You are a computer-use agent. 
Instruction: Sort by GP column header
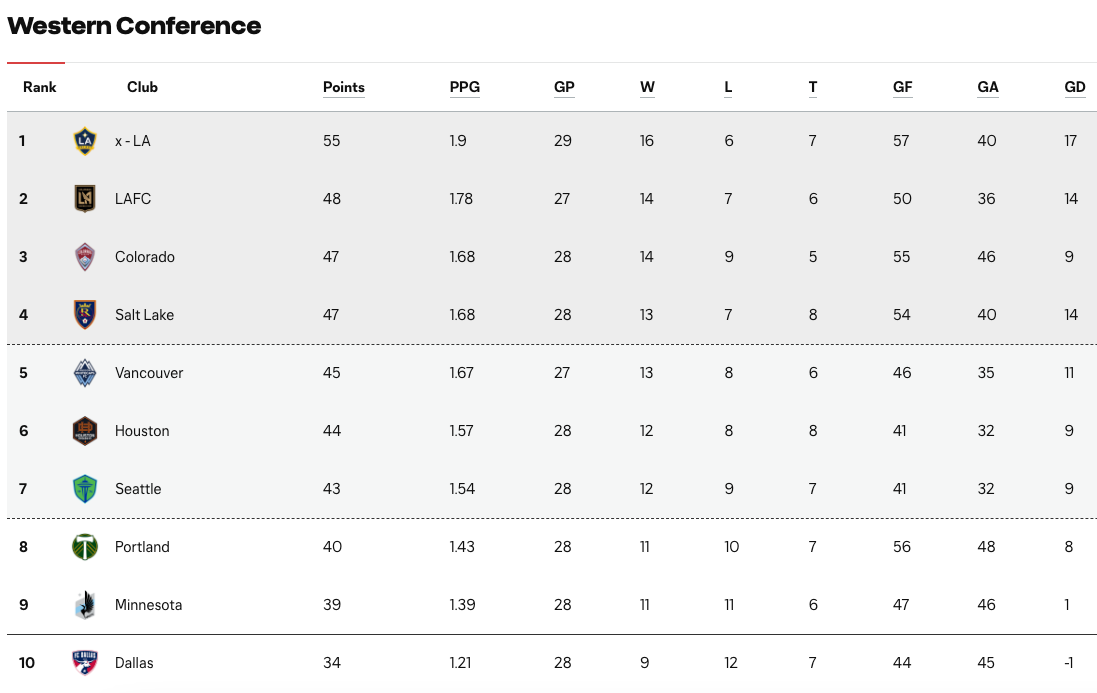564,87
